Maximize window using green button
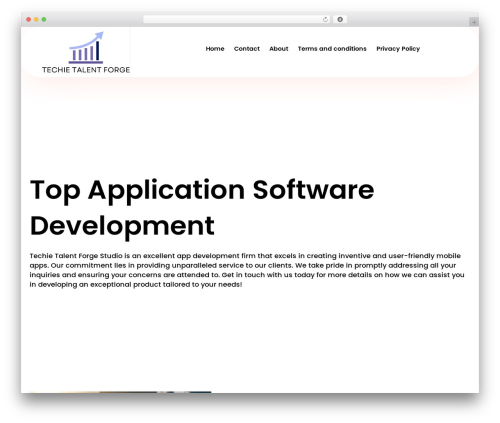The height and width of the screenshot is (423, 500). point(44,20)
